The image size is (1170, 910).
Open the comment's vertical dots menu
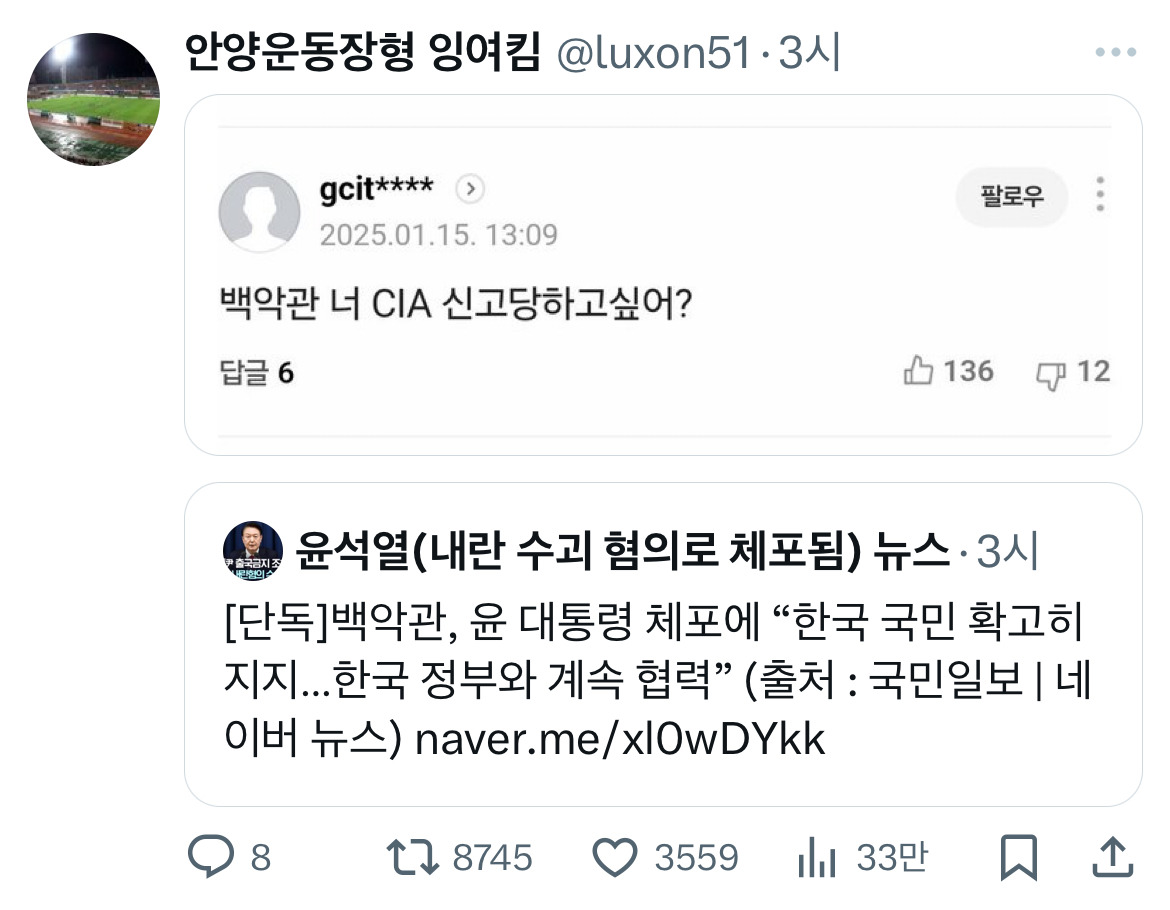click(1100, 194)
